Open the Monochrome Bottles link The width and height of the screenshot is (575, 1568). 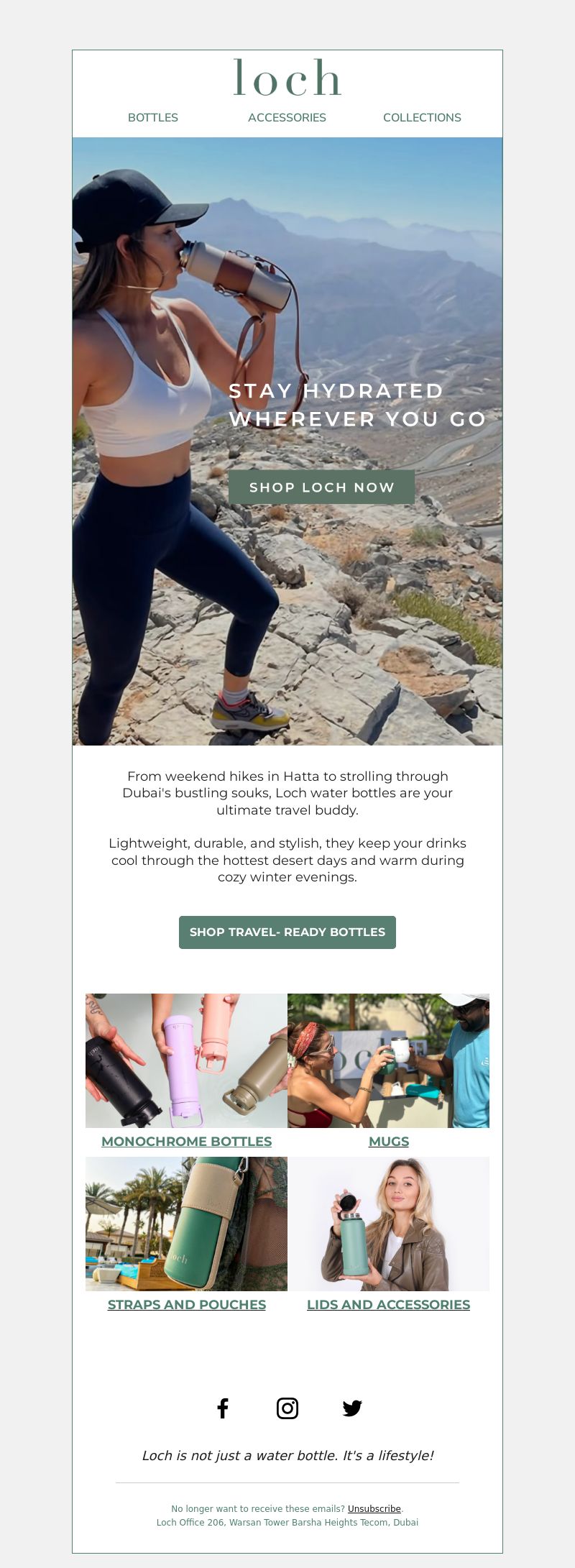(x=187, y=1141)
